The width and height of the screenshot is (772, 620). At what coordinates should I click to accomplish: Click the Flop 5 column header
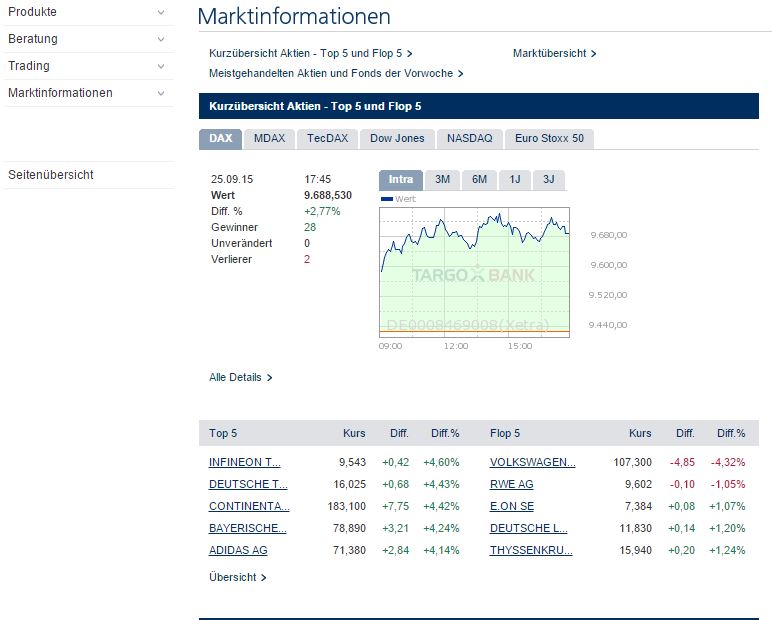(x=505, y=433)
